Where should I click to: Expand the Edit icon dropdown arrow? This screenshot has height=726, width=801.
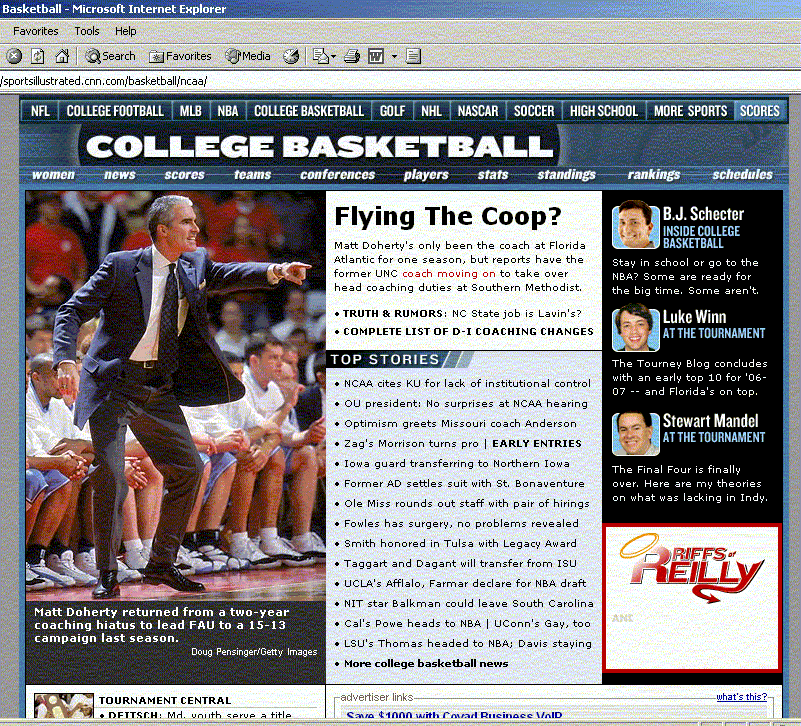click(394, 56)
